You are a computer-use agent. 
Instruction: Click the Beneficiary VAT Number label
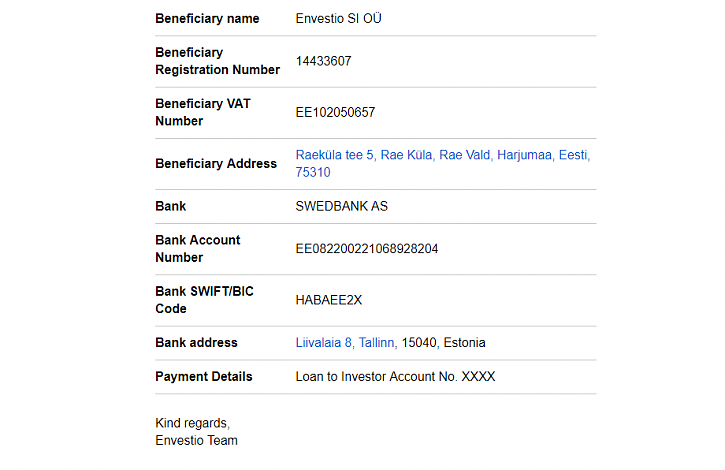pyautogui.click(x=203, y=112)
